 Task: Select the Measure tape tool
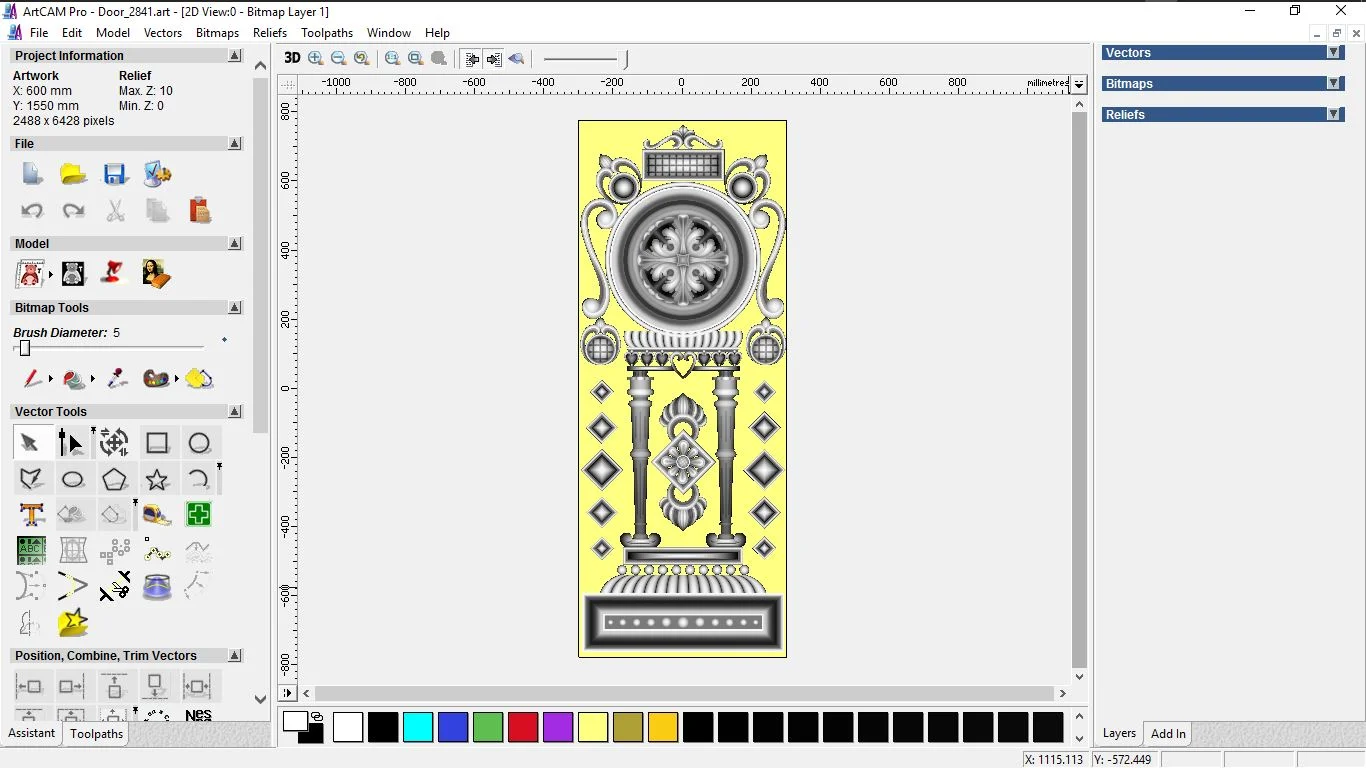point(157,515)
